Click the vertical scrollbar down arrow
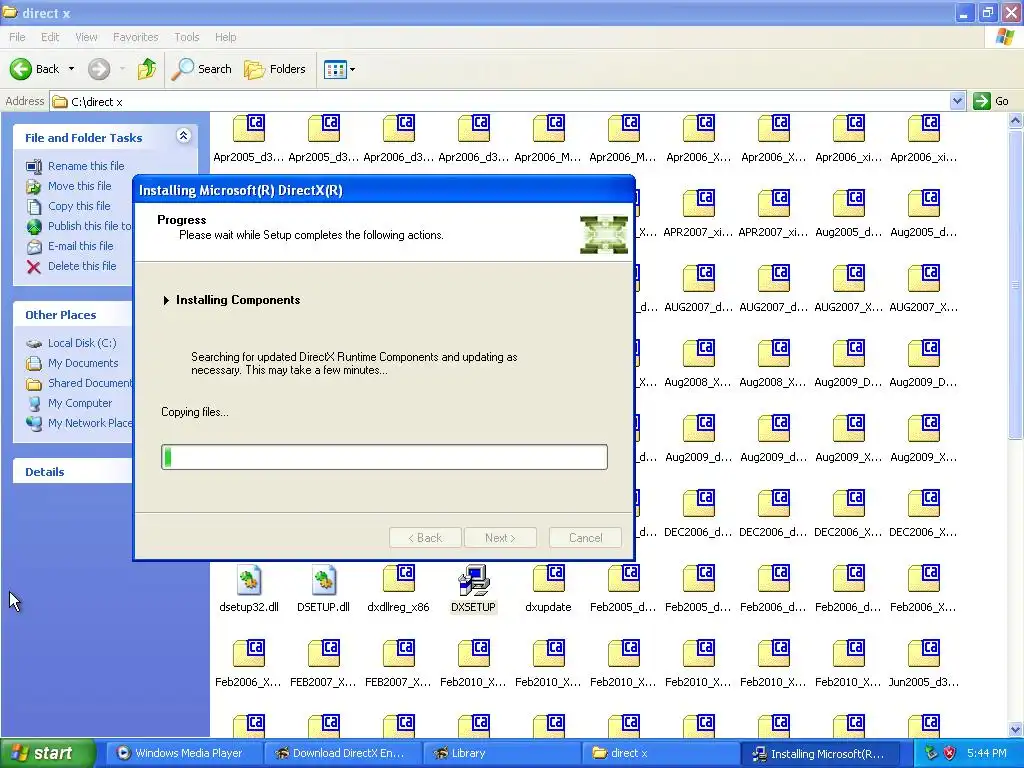The height and width of the screenshot is (768, 1024). point(1016,729)
